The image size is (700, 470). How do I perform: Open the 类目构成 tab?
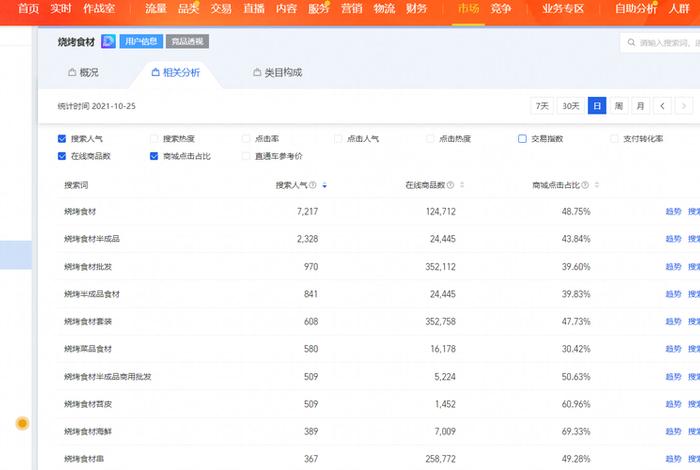pos(277,73)
